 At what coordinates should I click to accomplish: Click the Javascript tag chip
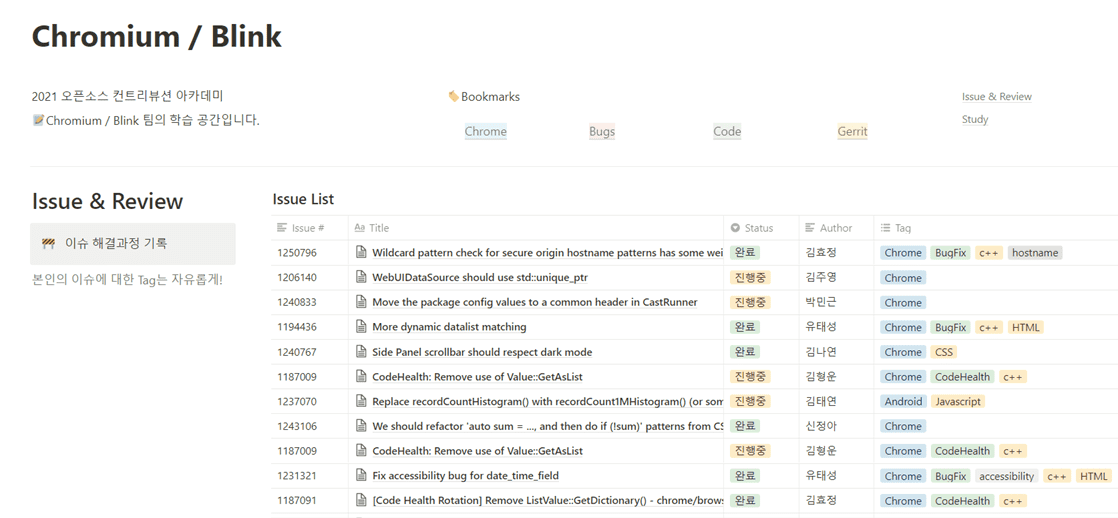tap(958, 401)
